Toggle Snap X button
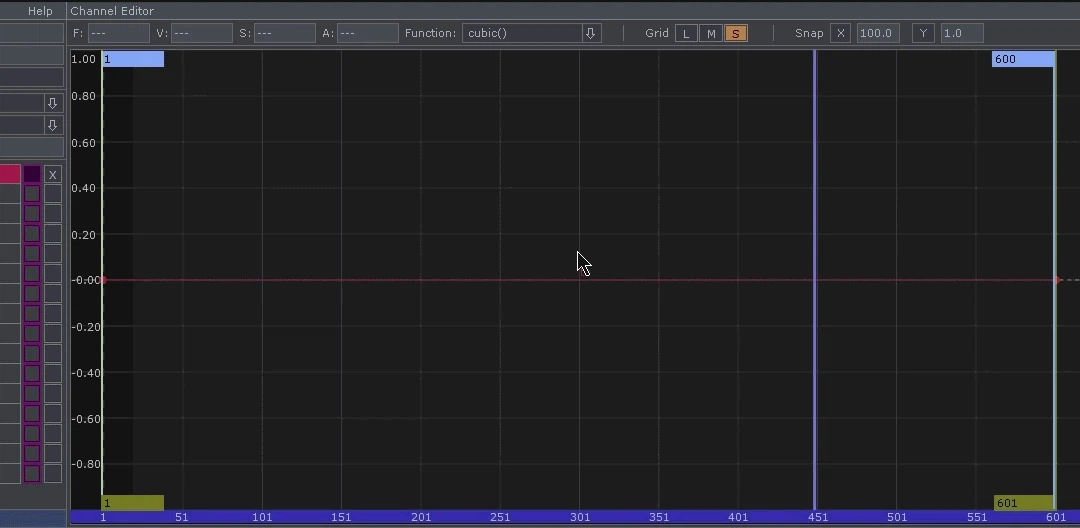 pyautogui.click(x=840, y=33)
